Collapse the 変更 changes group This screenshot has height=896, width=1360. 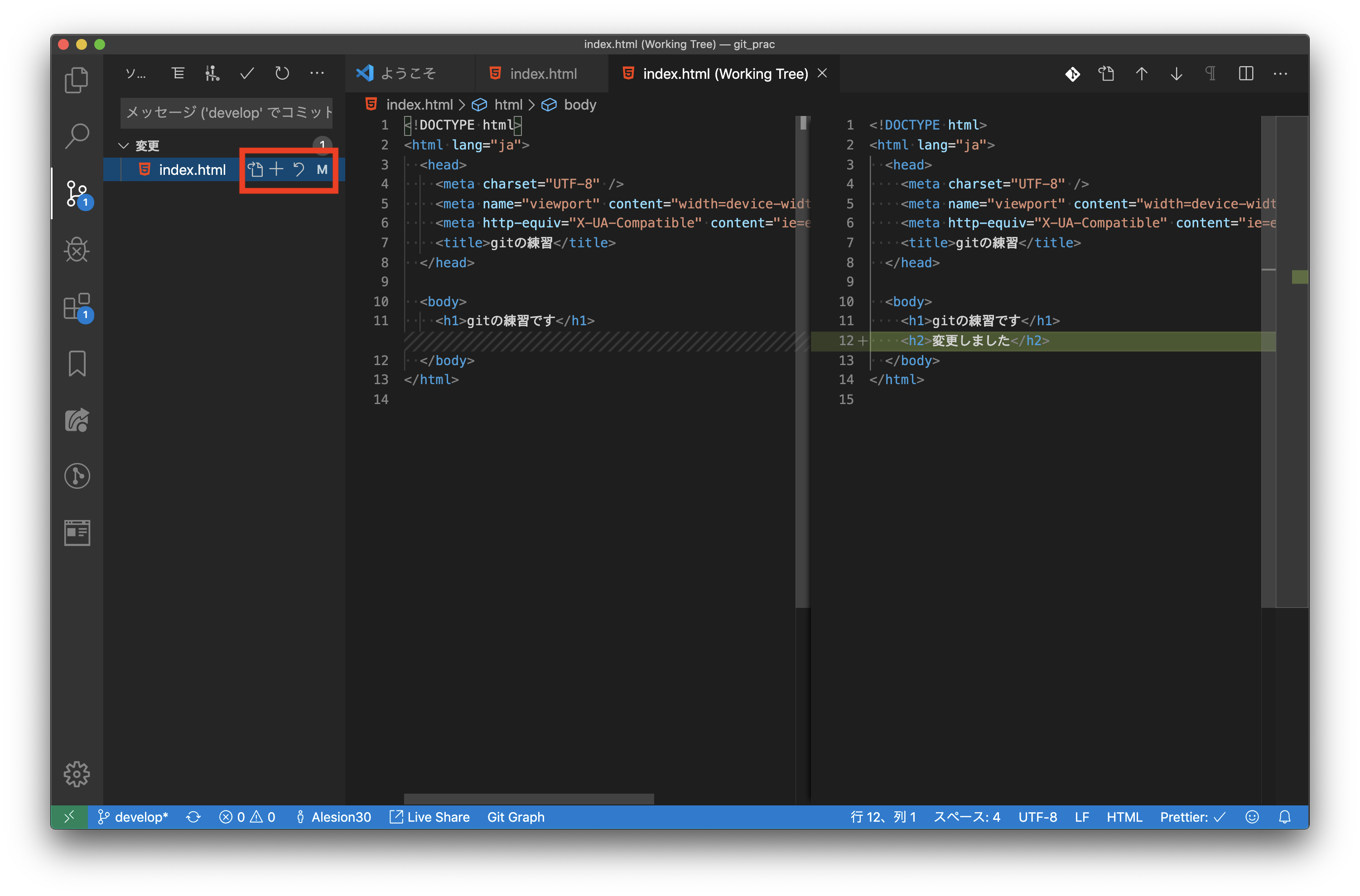[x=123, y=146]
